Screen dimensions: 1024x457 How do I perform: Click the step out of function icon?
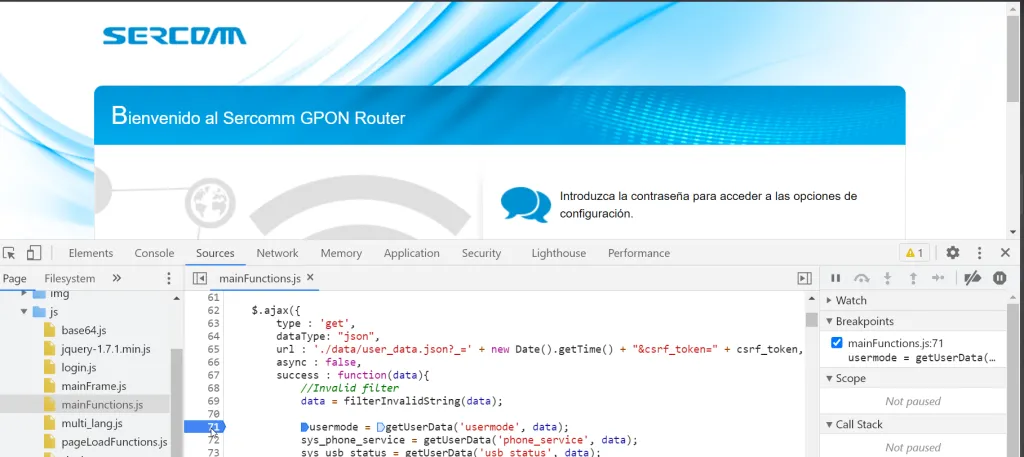click(x=913, y=278)
